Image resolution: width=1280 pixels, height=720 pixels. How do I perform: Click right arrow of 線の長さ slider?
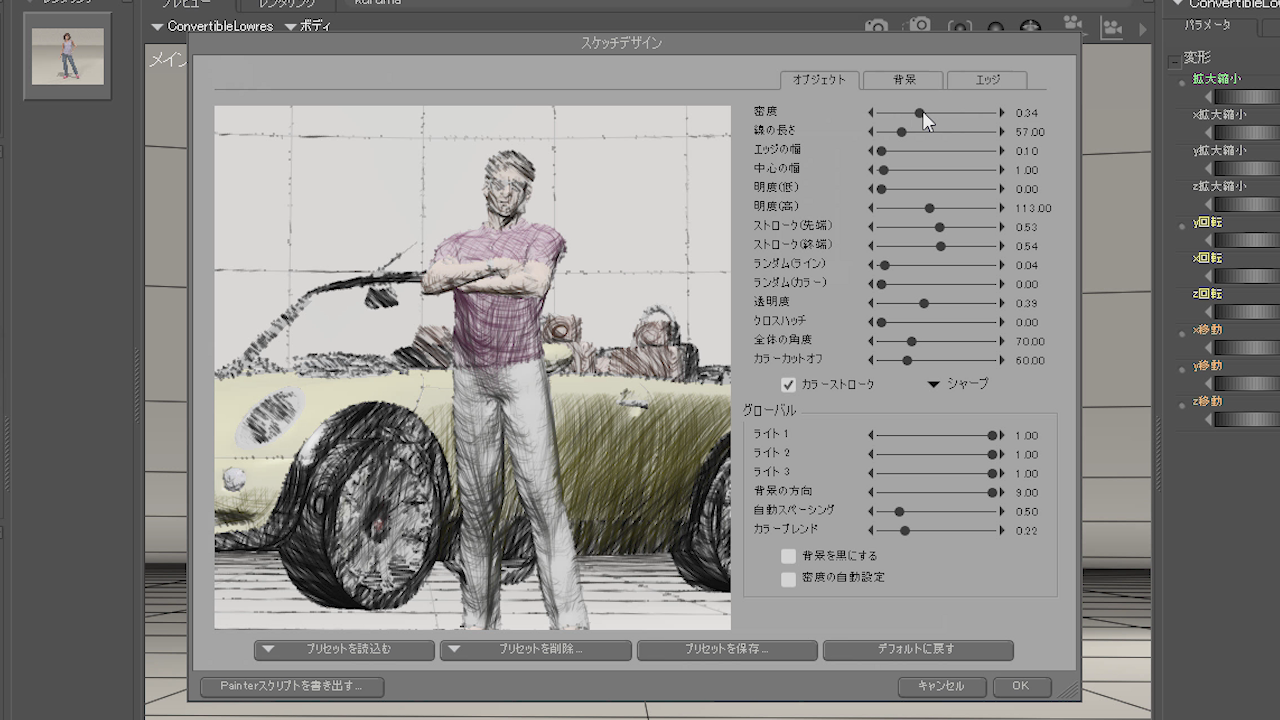(1002, 132)
